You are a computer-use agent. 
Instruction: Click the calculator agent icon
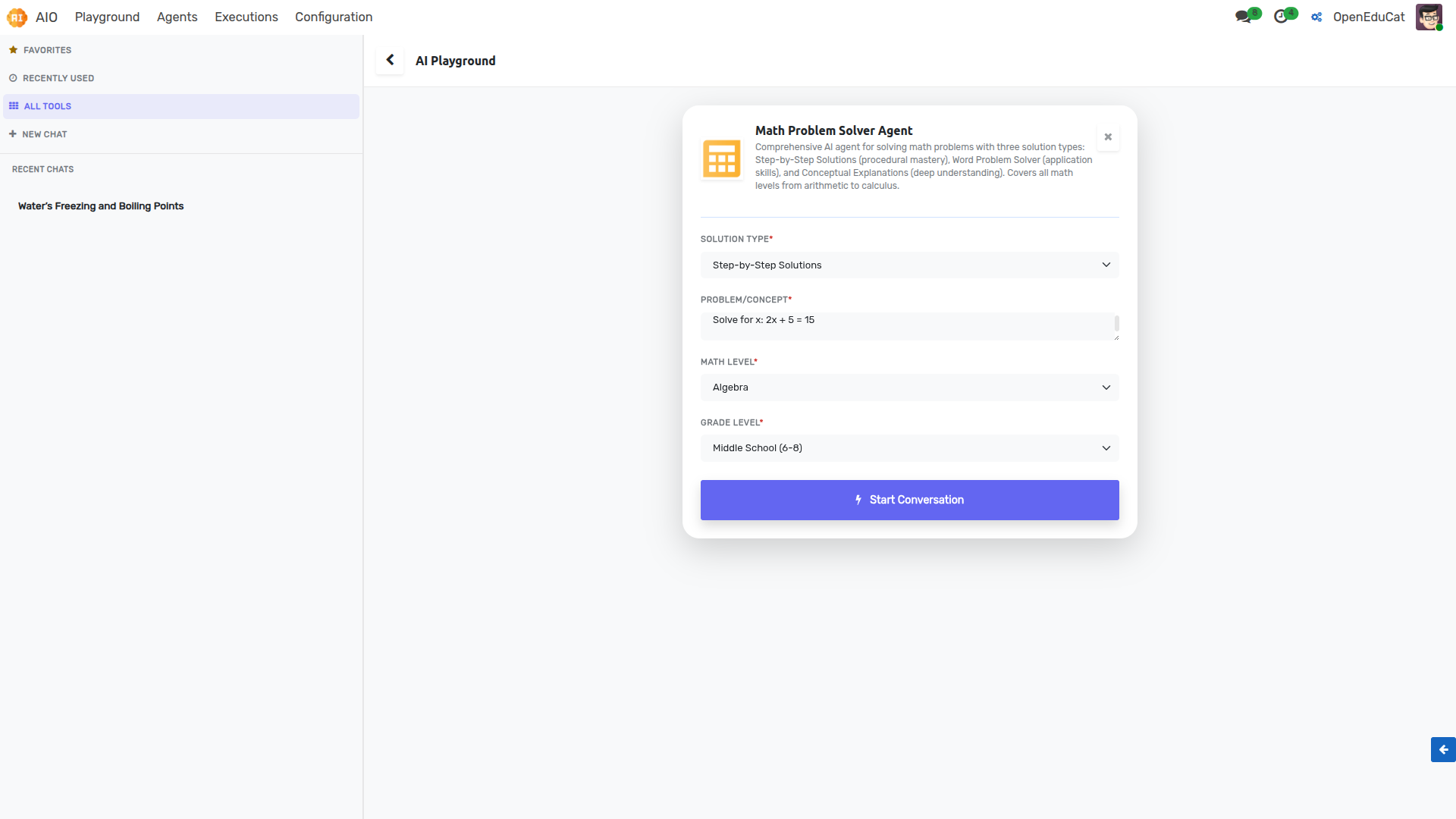[721, 158]
